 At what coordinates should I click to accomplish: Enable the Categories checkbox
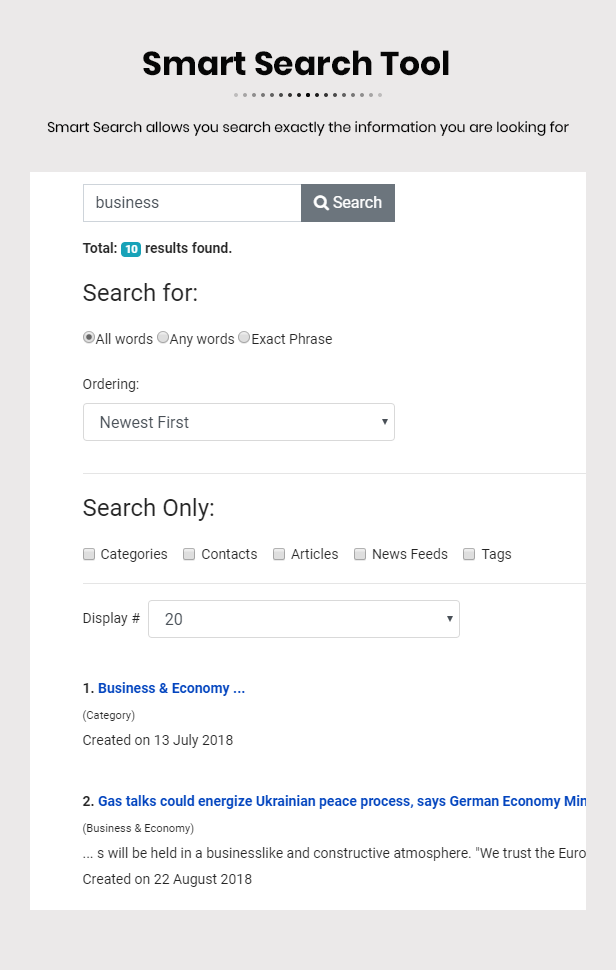[x=89, y=554]
